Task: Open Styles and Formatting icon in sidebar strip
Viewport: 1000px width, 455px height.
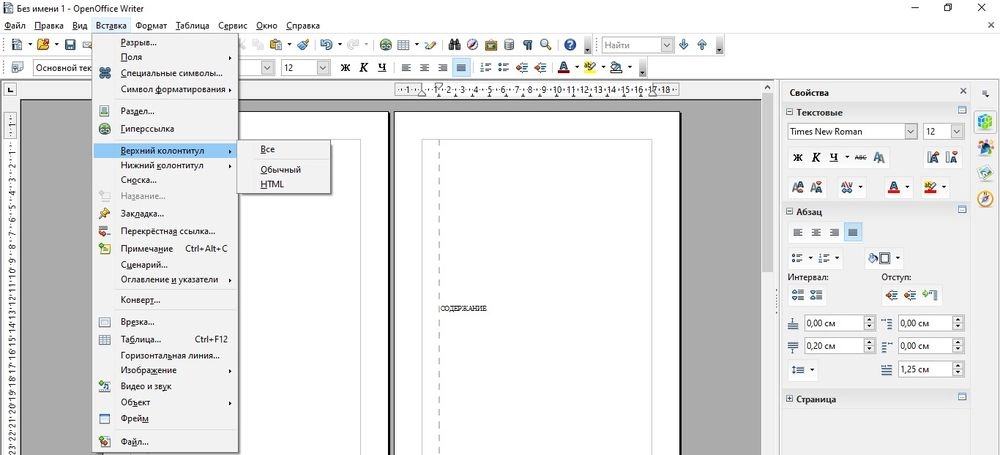Action: [x=985, y=147]
